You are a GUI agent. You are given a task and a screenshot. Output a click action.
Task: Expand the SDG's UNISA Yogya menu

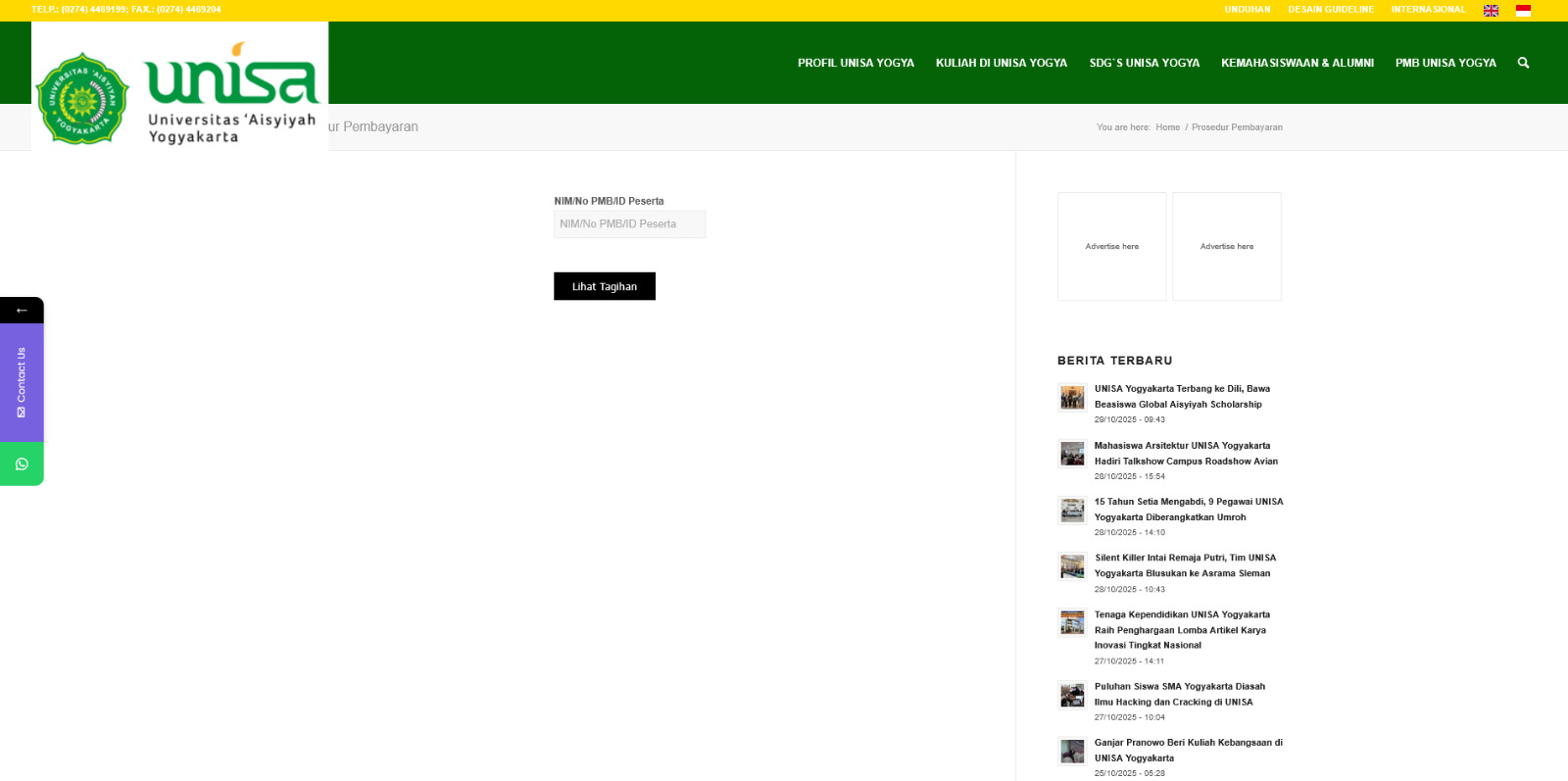click(x=1144, y=63)
